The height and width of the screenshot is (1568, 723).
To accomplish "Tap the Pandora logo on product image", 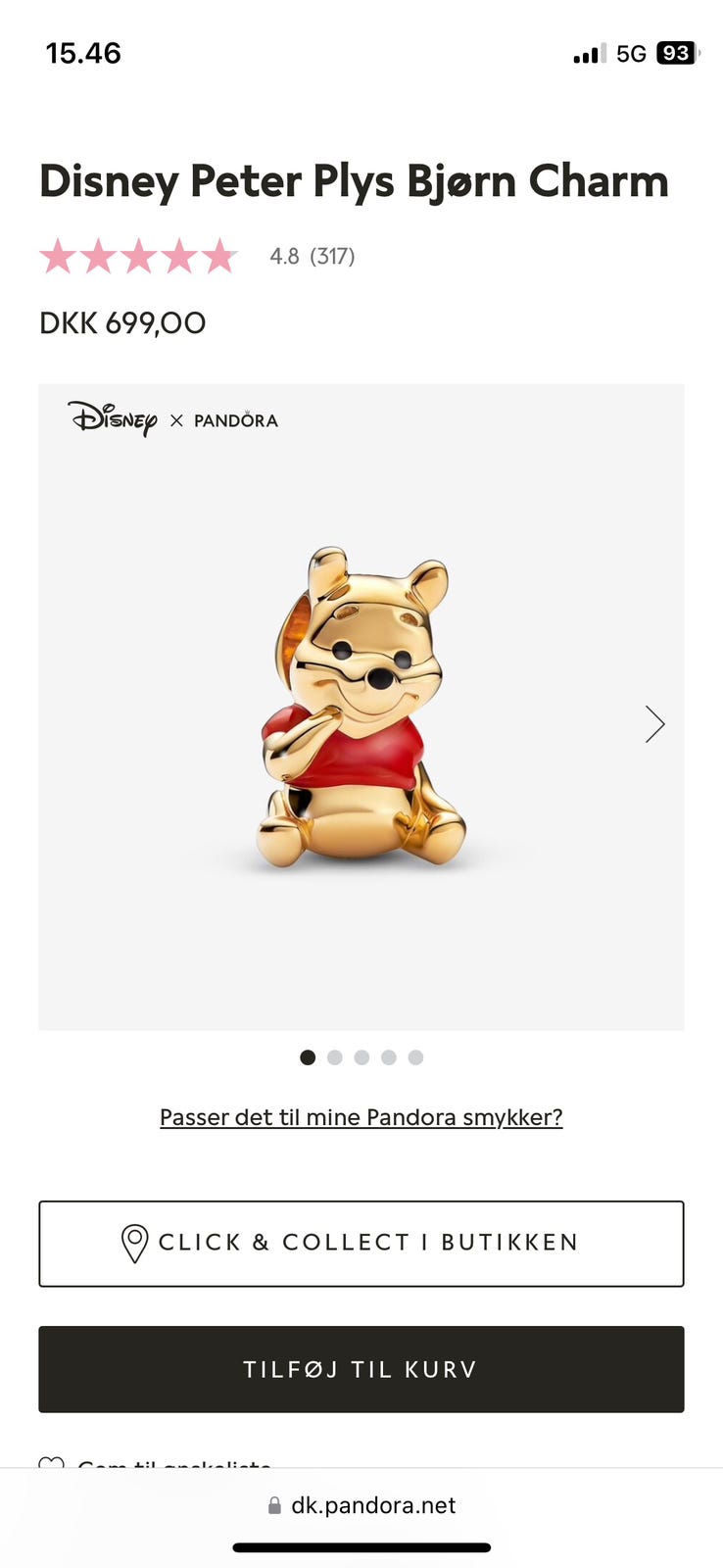I will pos(236,420).
